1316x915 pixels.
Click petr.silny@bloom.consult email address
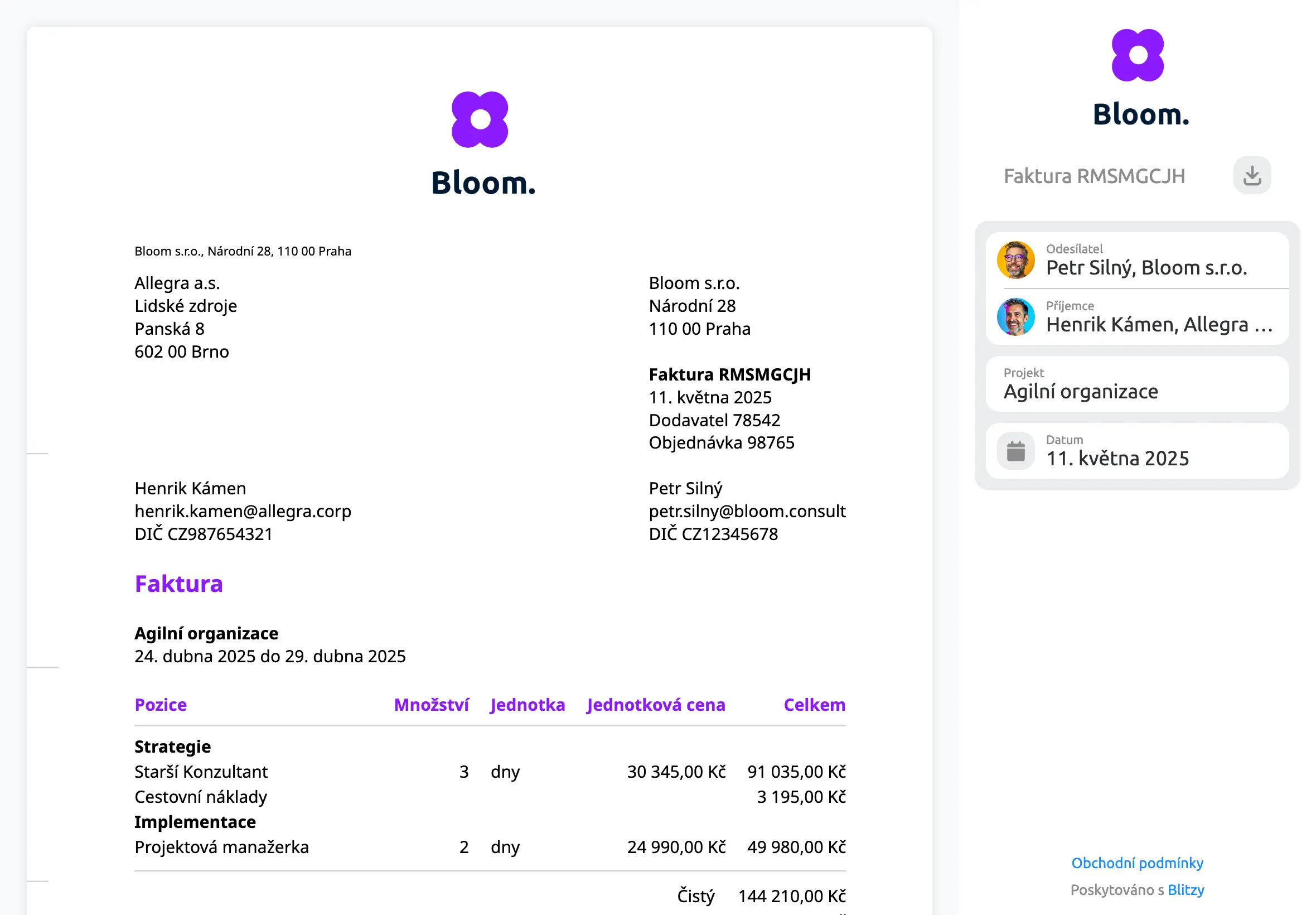(747, 511)
